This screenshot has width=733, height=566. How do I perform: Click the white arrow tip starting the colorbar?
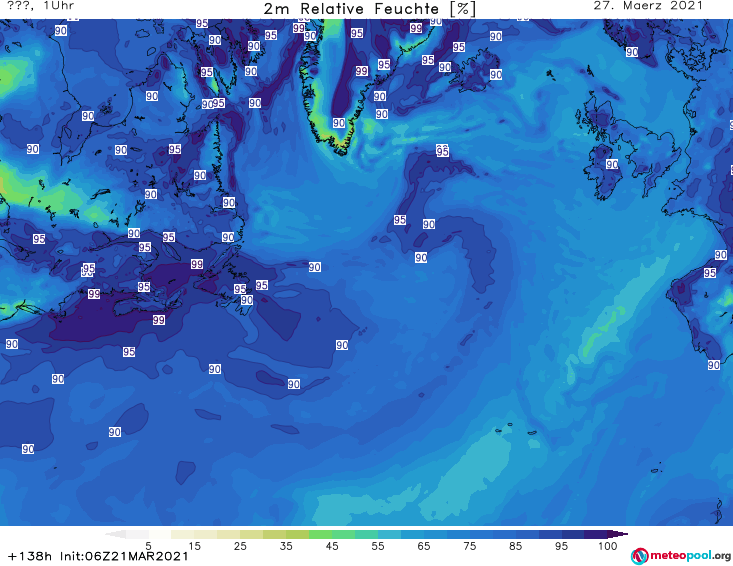click(x=115, y=534)
